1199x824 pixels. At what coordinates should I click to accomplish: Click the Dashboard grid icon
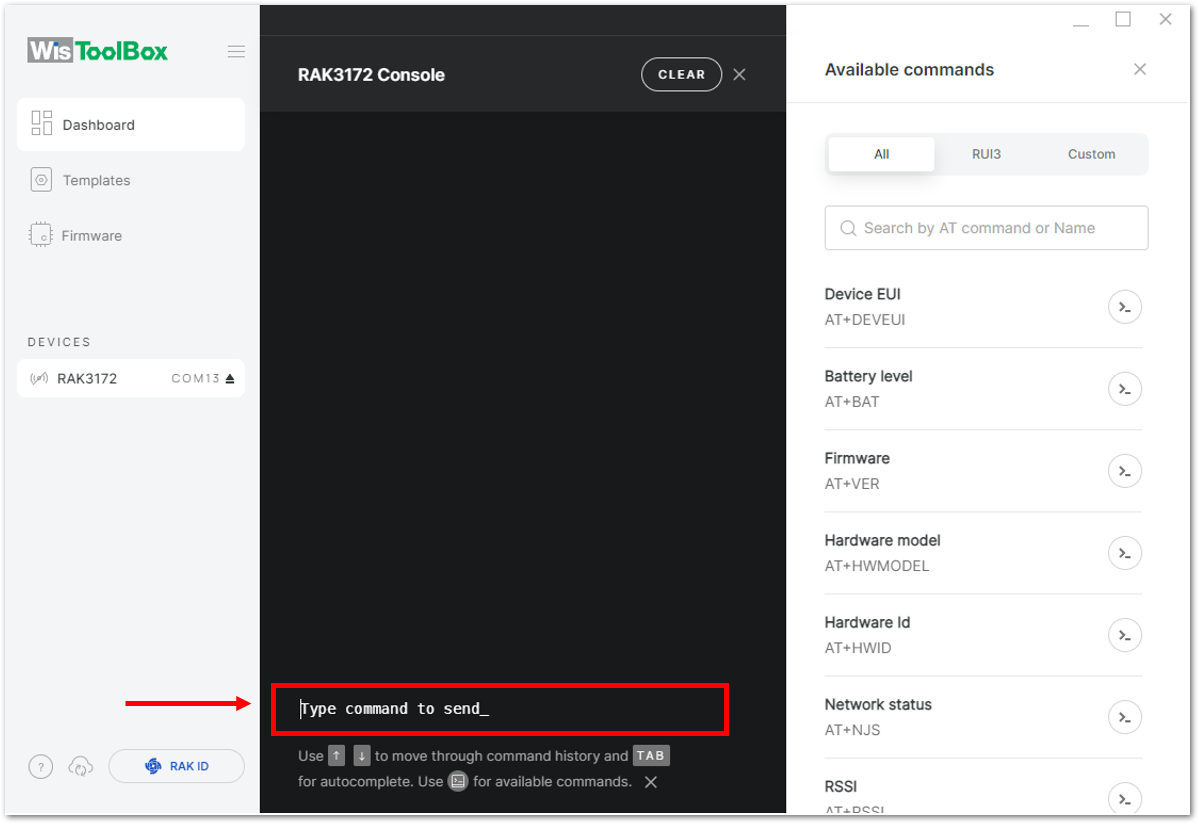[x=41, y=123]
